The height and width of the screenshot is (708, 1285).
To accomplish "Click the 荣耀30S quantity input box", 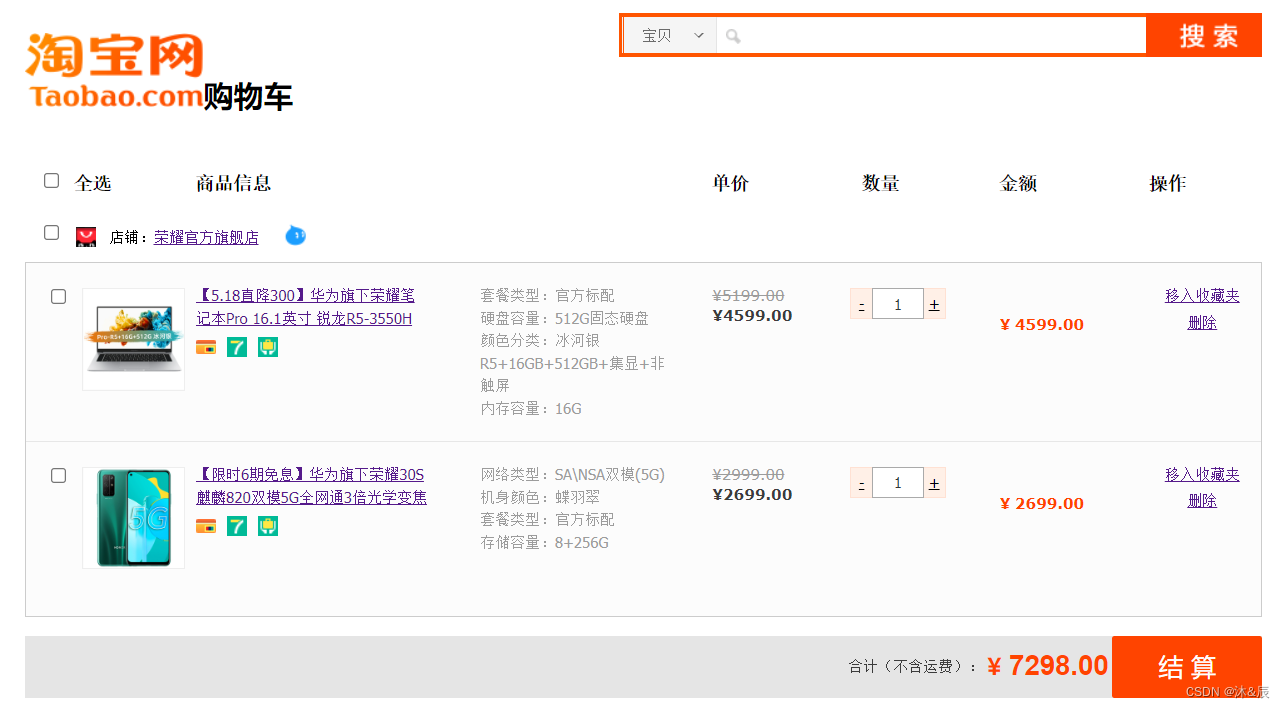I will pos(897,483).
